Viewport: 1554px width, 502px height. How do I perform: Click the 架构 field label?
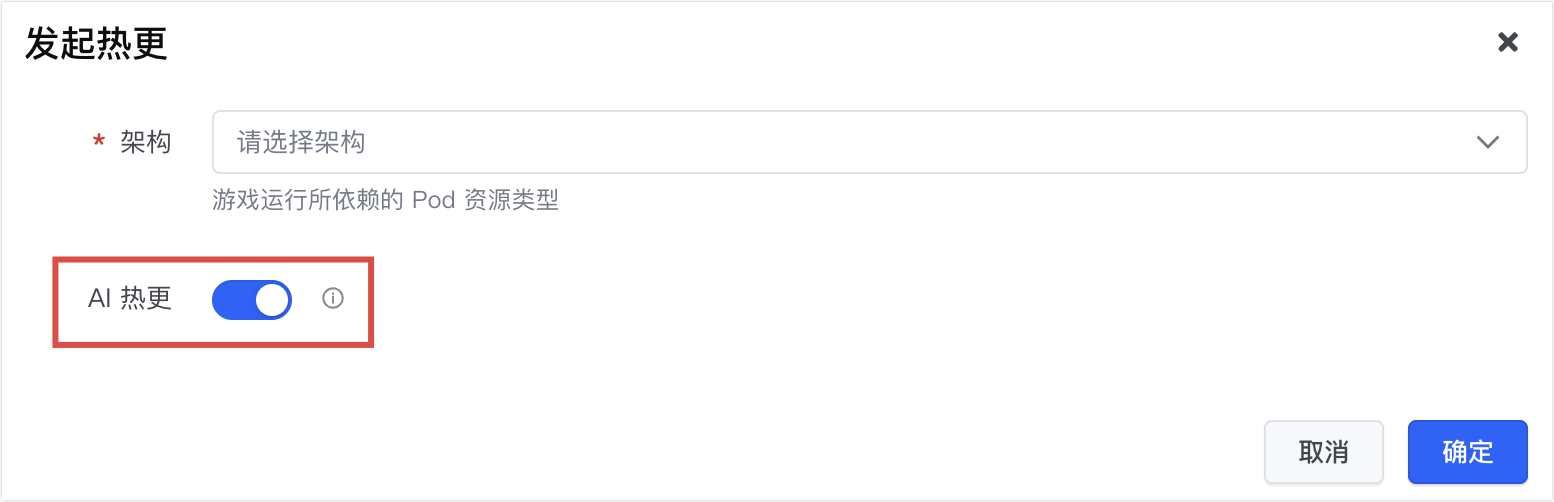[x=145, y=142]
